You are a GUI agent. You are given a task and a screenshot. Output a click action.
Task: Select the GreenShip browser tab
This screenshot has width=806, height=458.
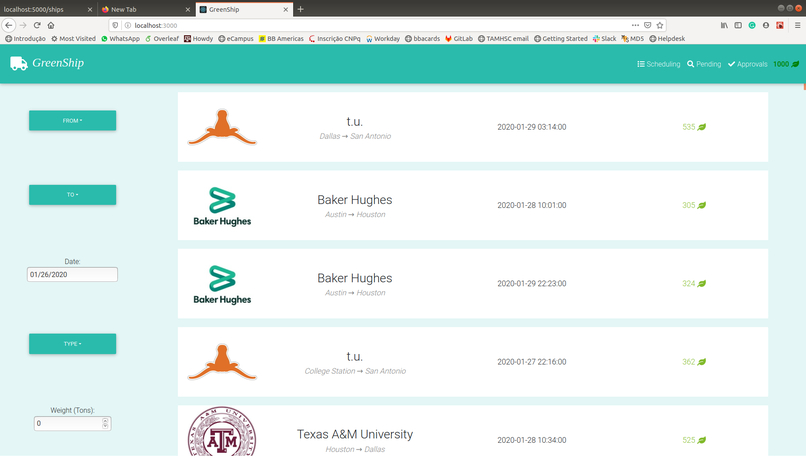(x=244, y=9)
